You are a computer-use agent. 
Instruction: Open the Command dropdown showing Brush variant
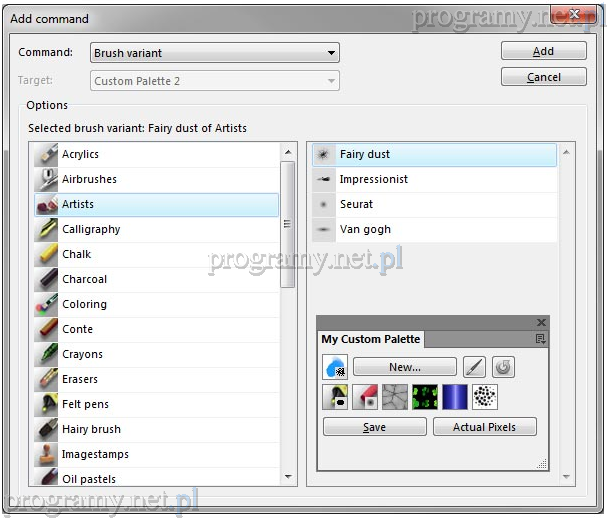click(x=214, y=53)
